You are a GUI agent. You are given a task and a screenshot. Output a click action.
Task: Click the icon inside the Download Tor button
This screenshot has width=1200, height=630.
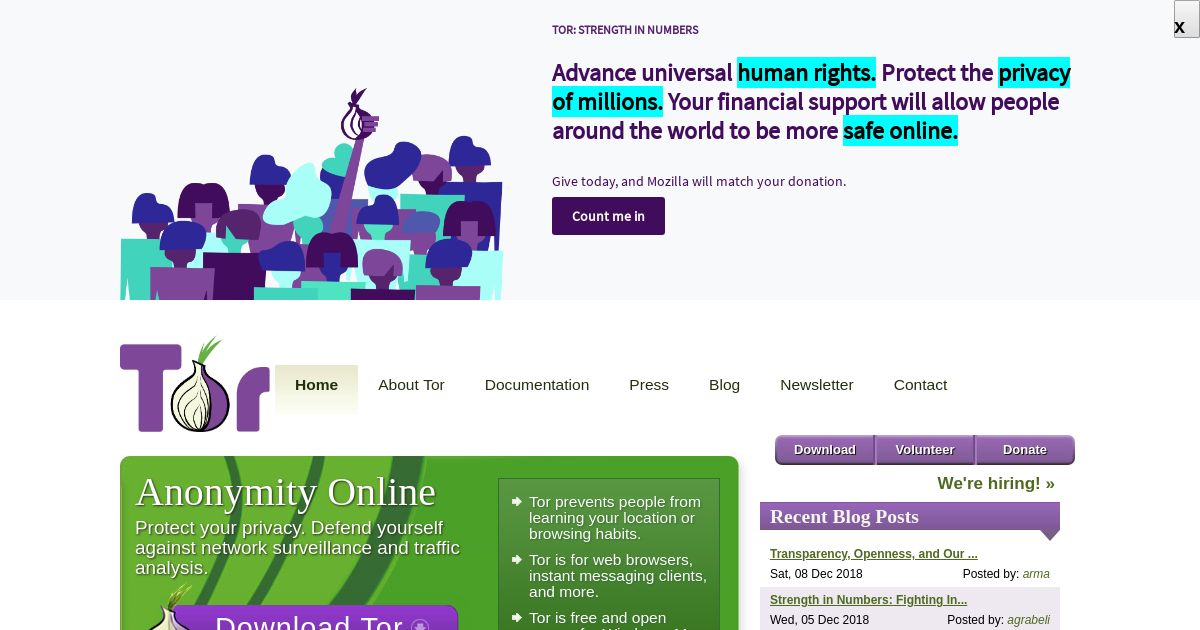tap(420, 625)
